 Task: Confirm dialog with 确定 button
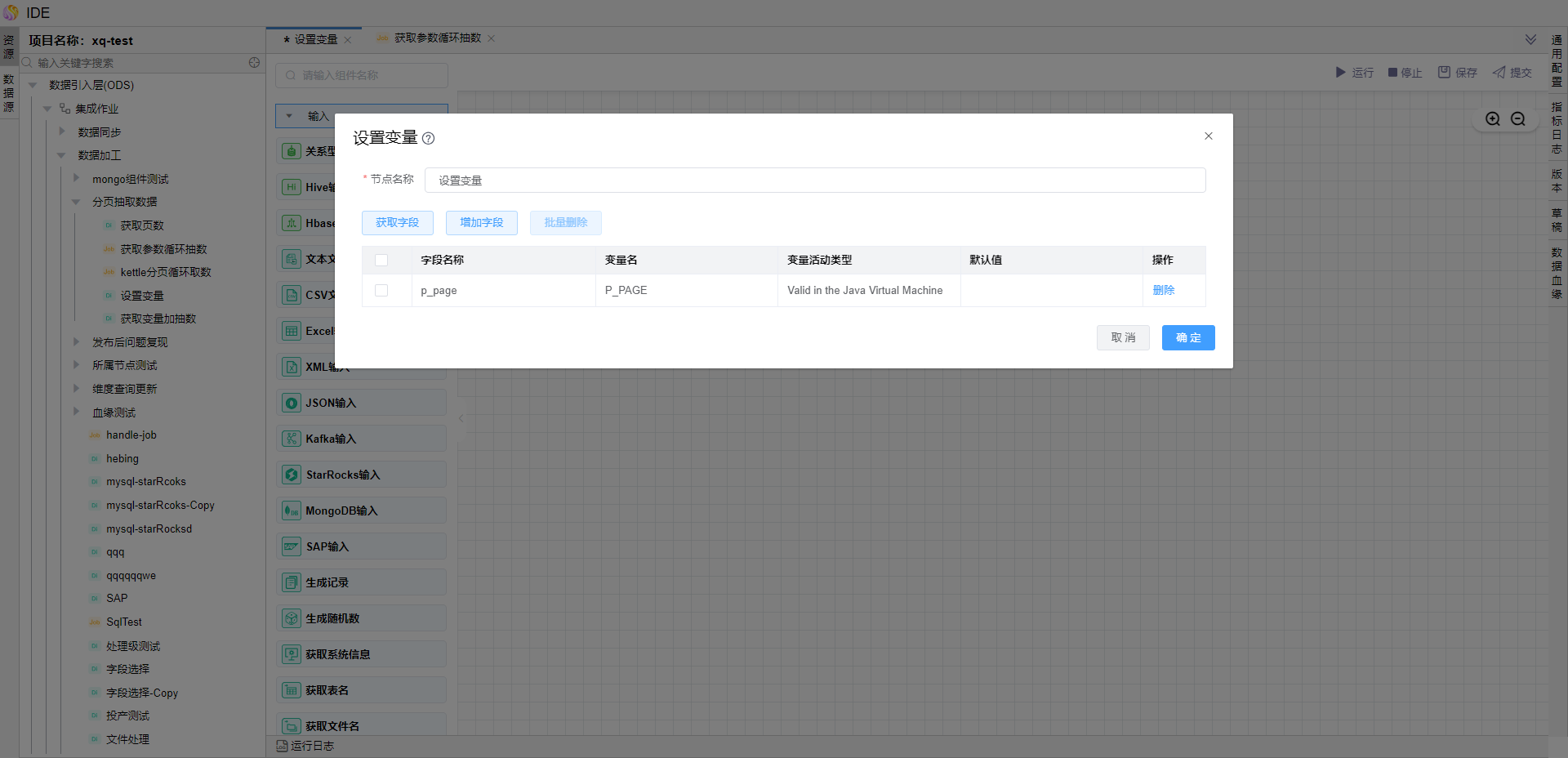[1187, 338]
